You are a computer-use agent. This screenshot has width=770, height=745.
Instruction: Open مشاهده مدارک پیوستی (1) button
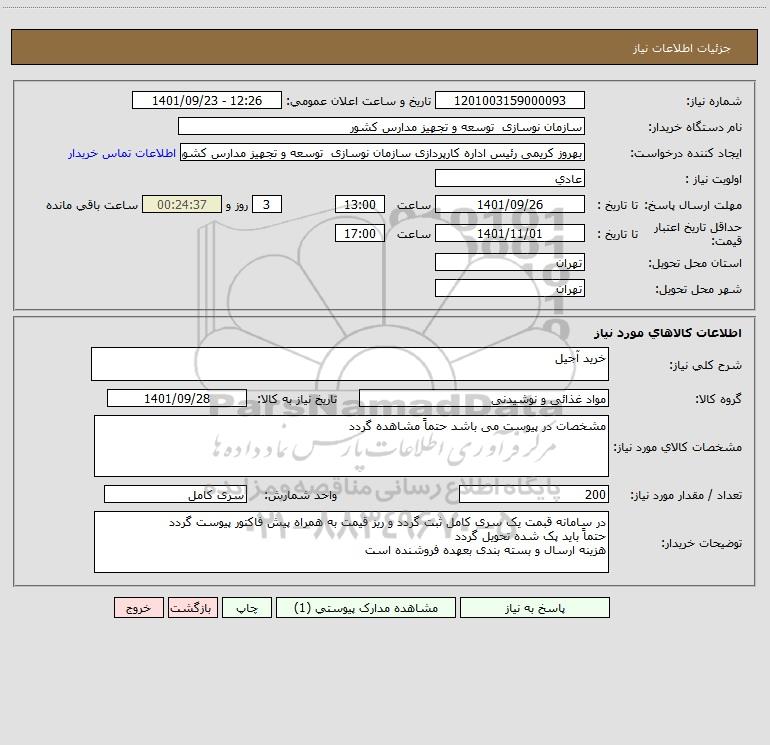[366, 607]
